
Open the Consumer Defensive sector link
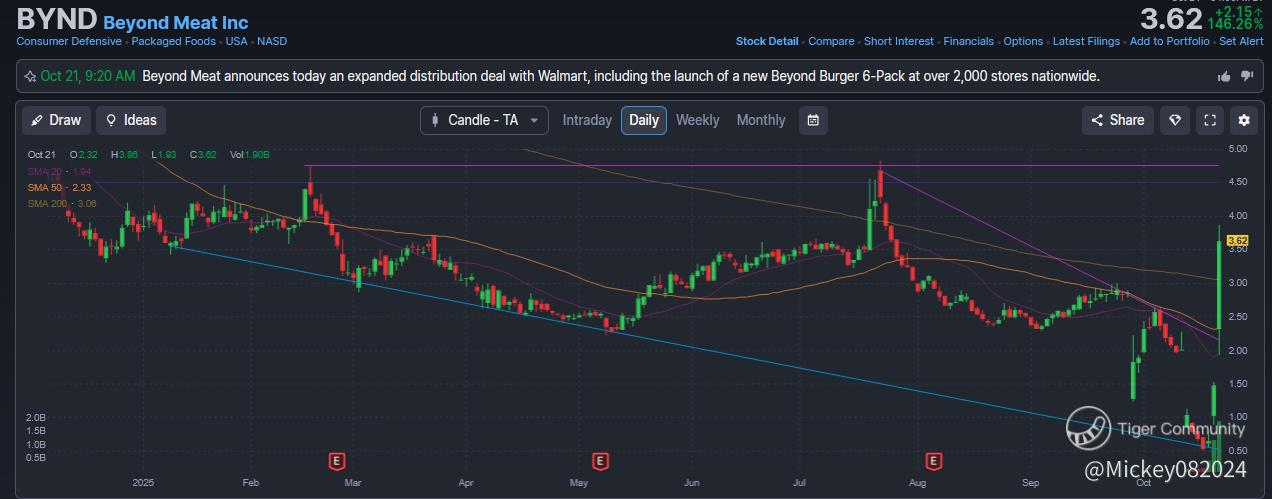coord(69,41)
